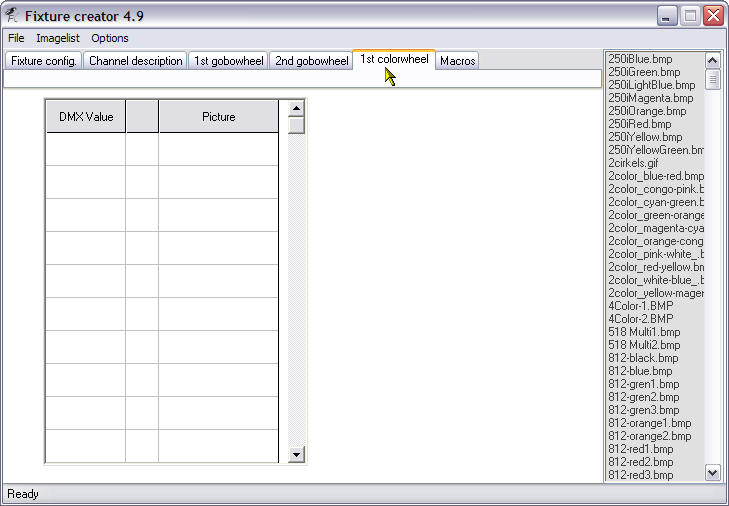Open the 1st gobowheel tab
The width and height of the screenshot is (729, 506).
228,61
